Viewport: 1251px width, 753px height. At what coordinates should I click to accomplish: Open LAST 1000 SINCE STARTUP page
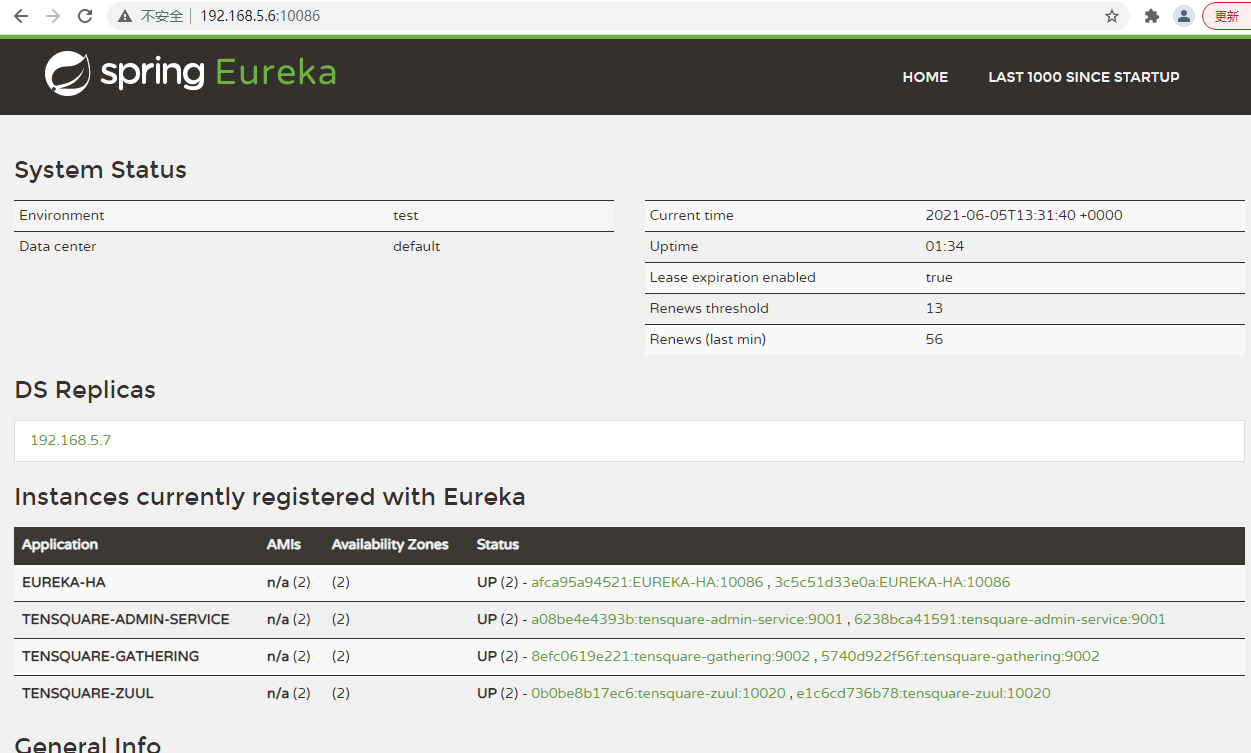coord(1084,77)
